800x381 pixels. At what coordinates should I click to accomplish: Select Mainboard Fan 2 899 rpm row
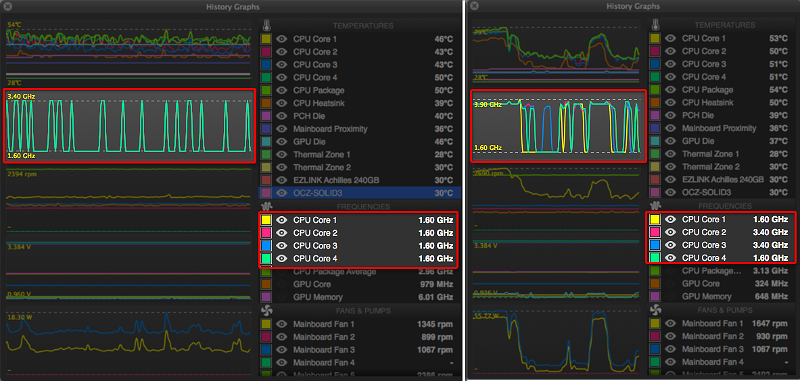click(359, 337)
